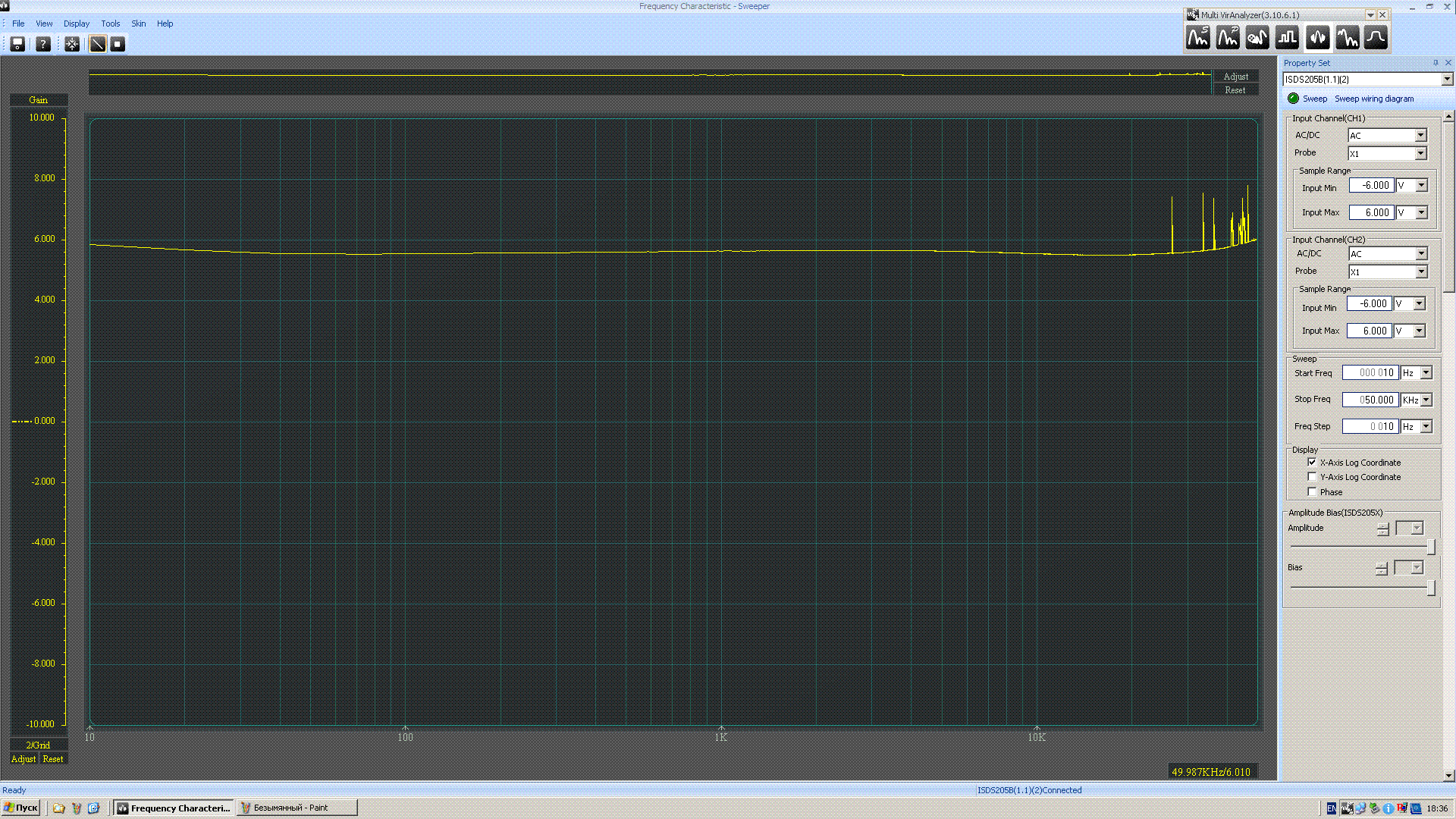This screenshot has width=1456, height=819.
Task: Open the Display menu
Action: (76, 24)
